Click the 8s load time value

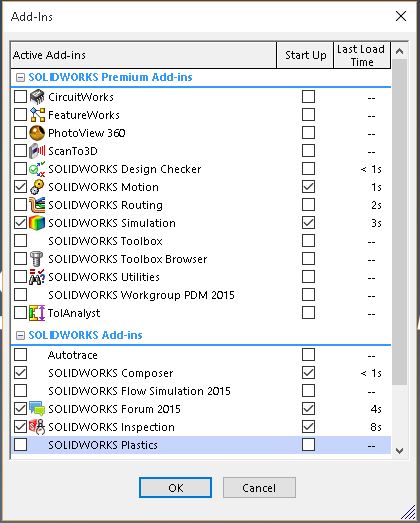click(376, 427)
